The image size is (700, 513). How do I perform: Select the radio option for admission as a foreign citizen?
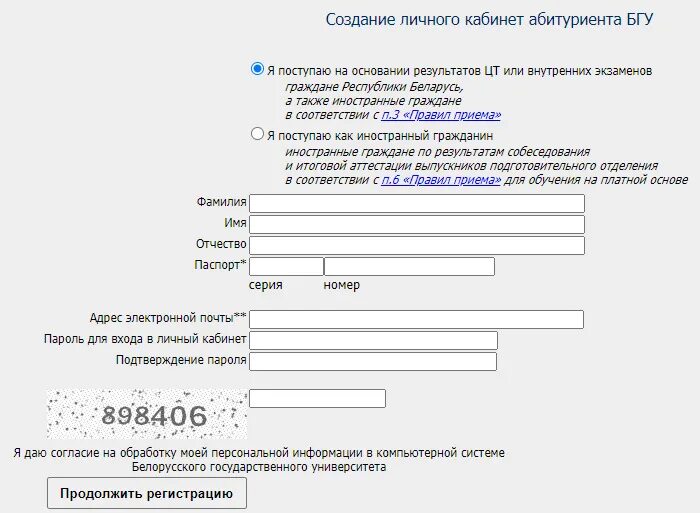pyautogui.click(x=257, y=134)
